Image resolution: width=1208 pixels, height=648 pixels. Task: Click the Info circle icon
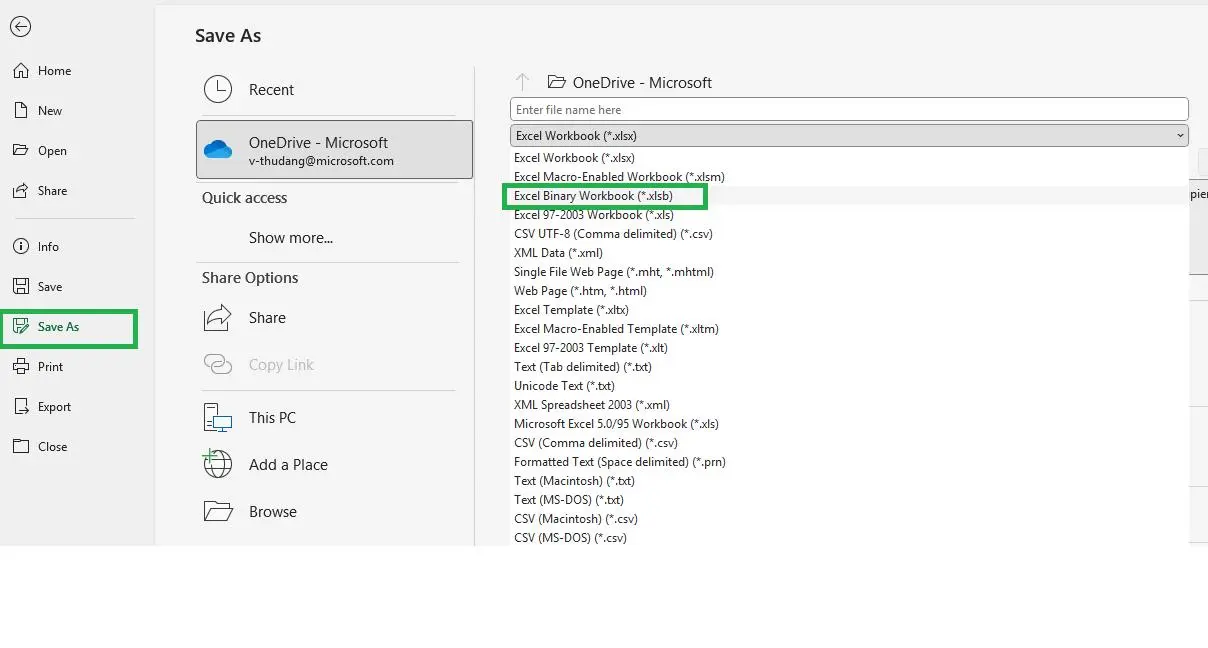[20, 247]
